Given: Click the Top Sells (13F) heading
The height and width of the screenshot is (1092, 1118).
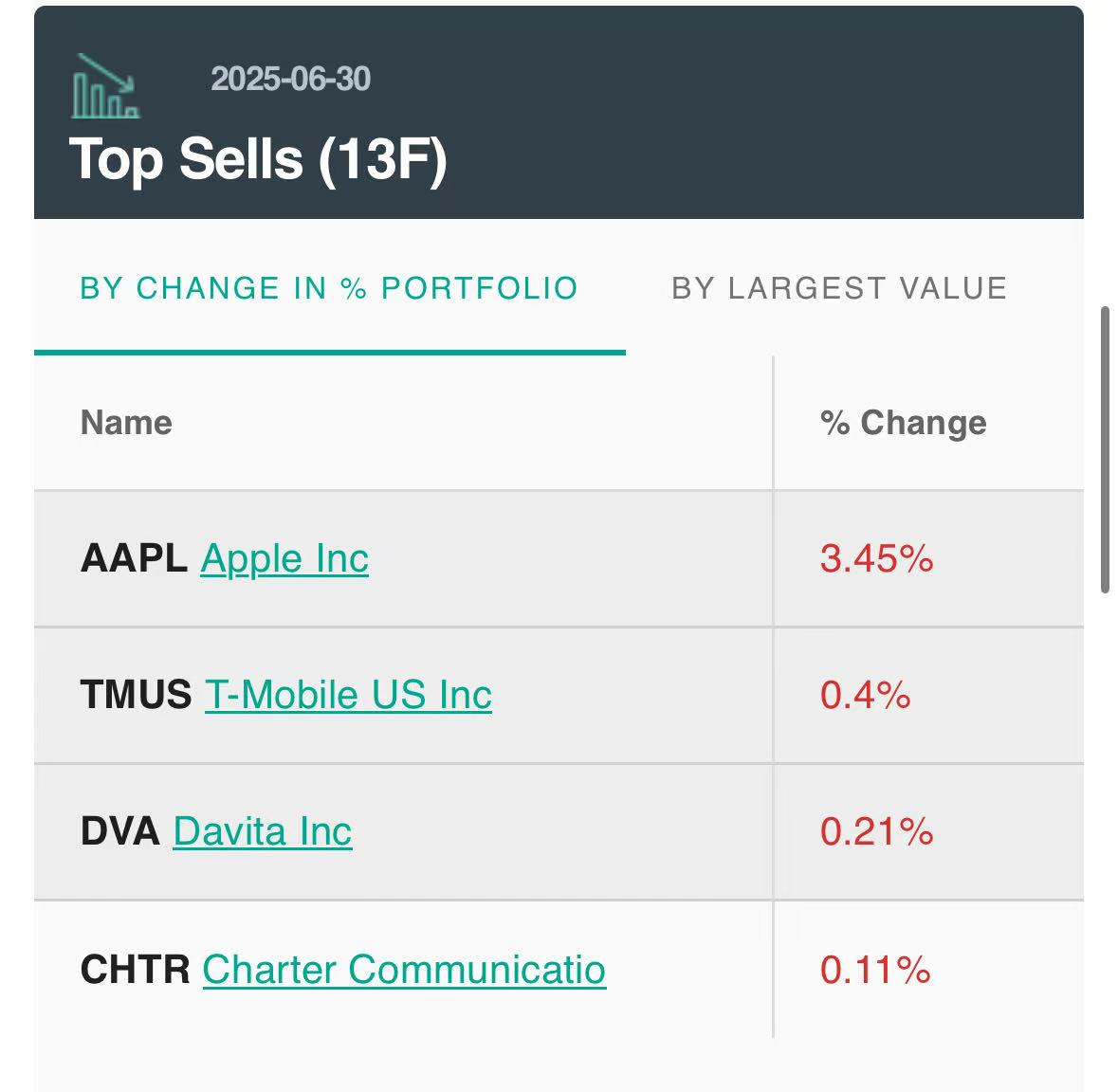Looking at the screenshot, I should tap(258, 158).
